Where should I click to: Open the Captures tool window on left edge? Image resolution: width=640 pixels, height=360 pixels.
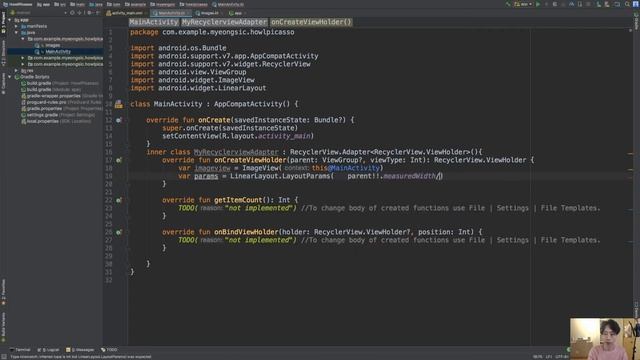pyautogui.click(x=3, y=84)
